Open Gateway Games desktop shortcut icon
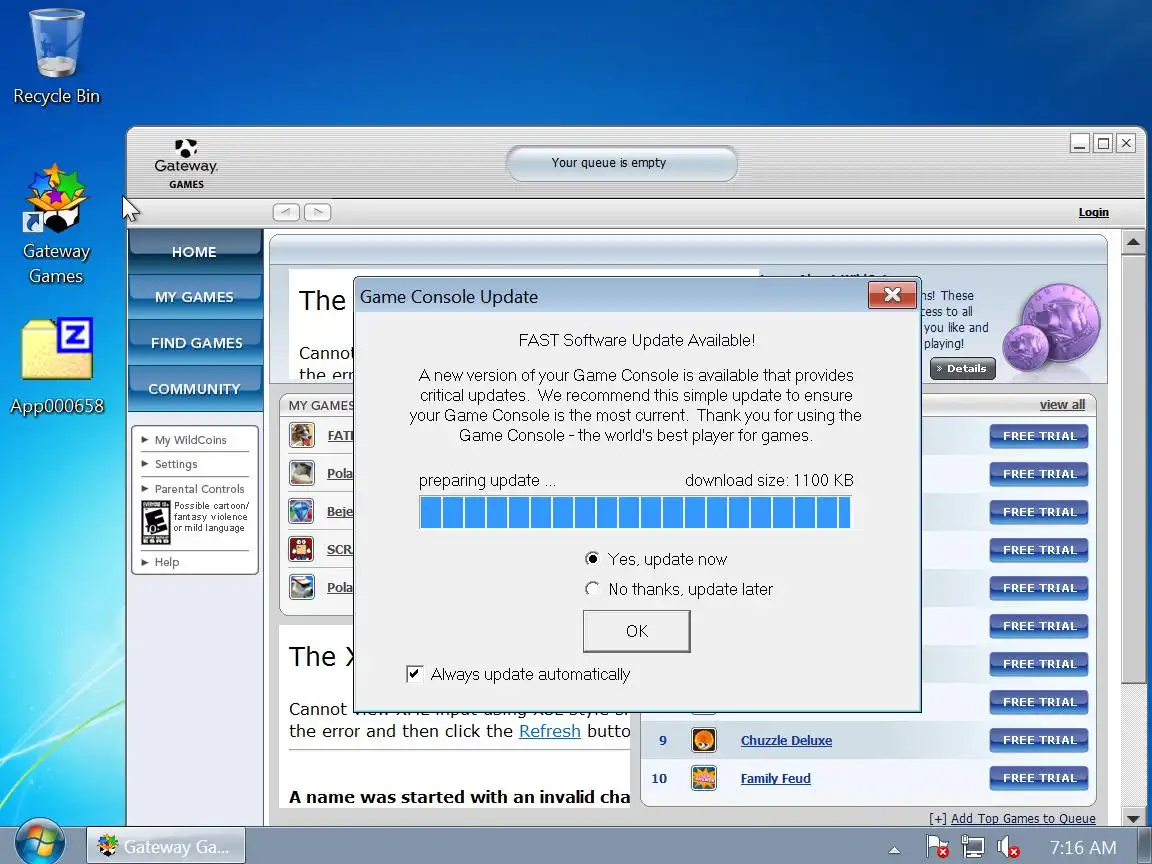Viewport: 1152px width, 864px height. point(55,198)
